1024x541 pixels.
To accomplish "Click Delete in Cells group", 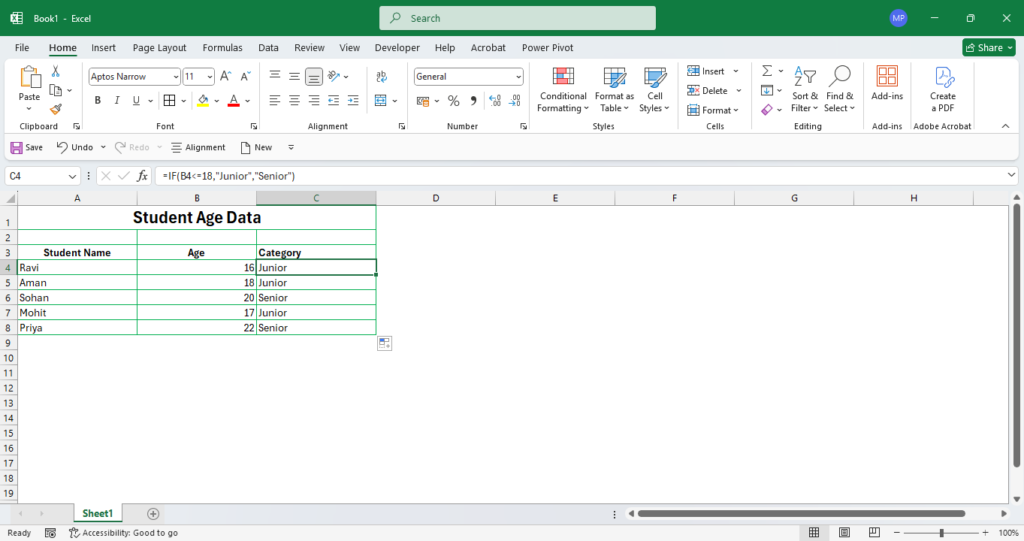I will (707, 91).
